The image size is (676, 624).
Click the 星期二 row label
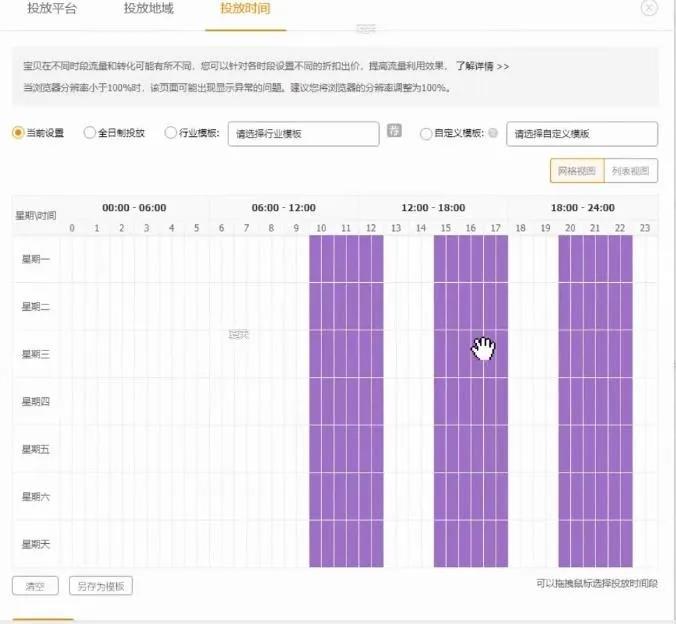click(36, 307)
